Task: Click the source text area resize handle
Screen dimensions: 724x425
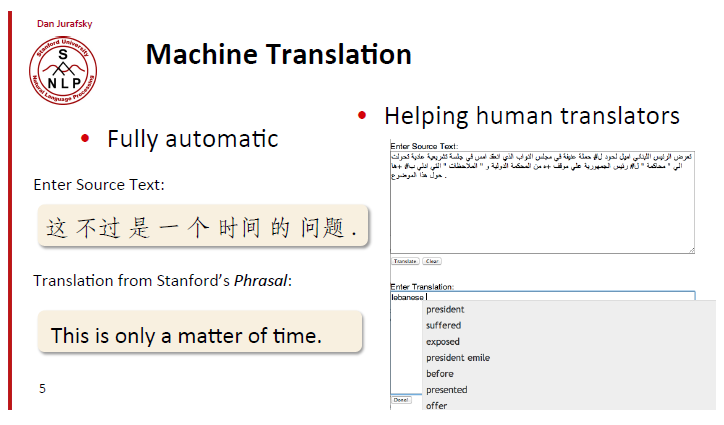Action: point(691,250)
